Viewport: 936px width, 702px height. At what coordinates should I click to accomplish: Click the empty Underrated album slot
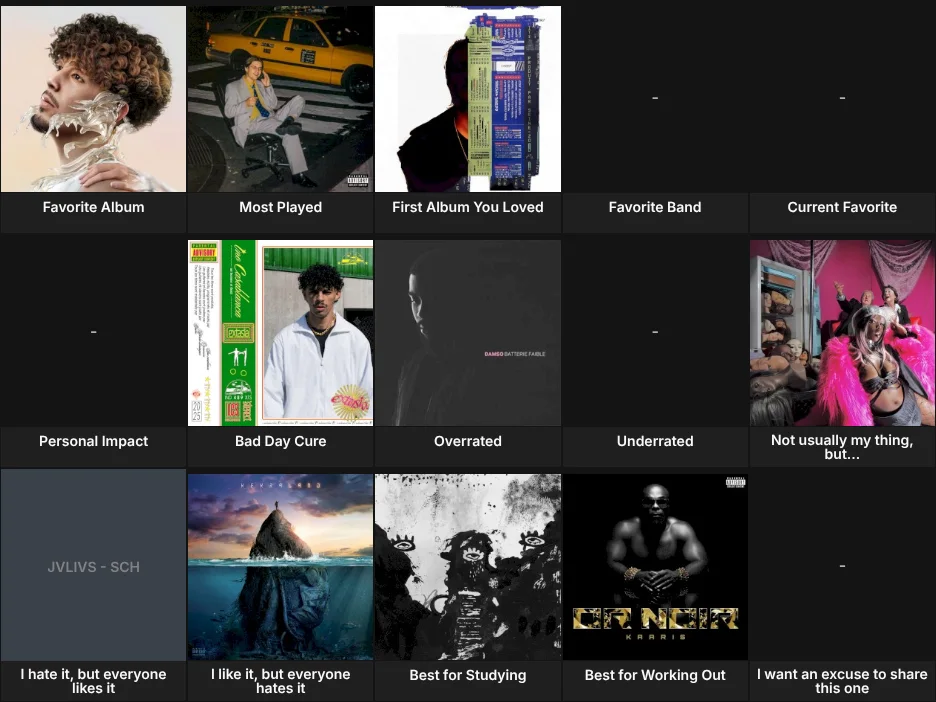[x=655, y=333]
